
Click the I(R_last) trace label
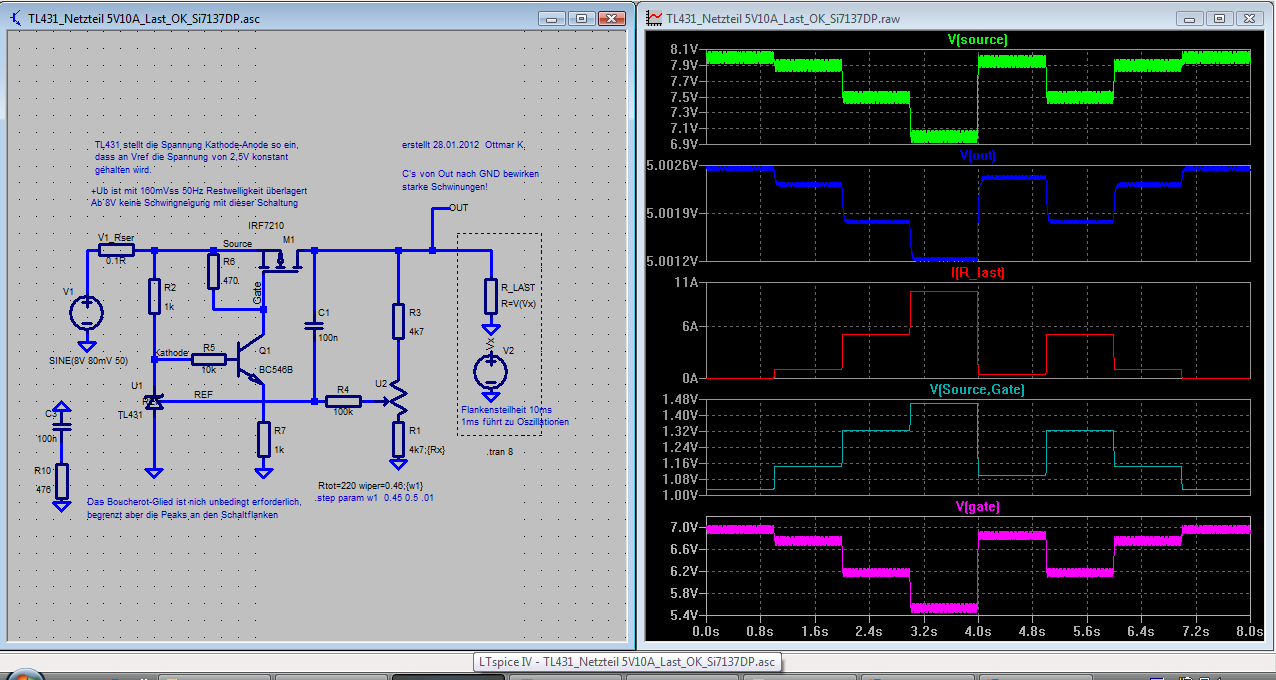pyautogui.click(x=978, y=272)
